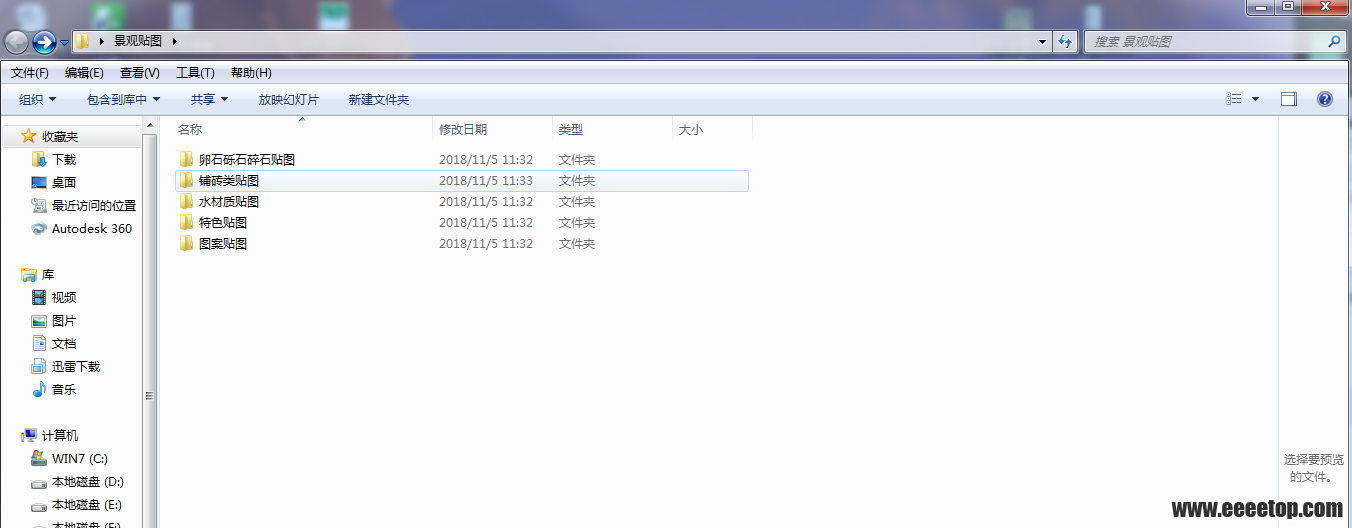Click the 铺砖类贴图 folder name
Screen dimensions: 1352x528
point(229,181)
